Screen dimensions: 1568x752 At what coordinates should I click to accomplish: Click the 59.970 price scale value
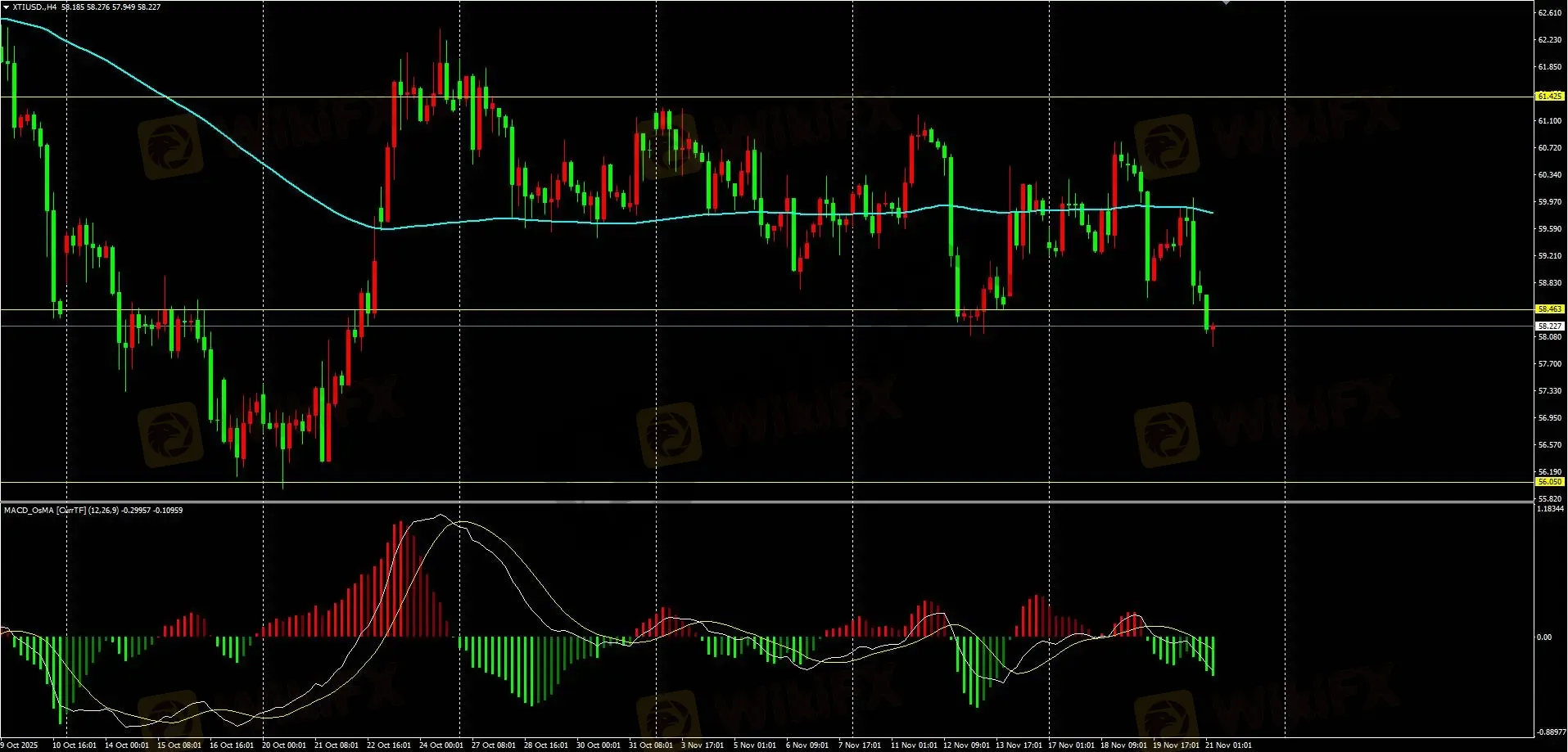point(1550,202)
